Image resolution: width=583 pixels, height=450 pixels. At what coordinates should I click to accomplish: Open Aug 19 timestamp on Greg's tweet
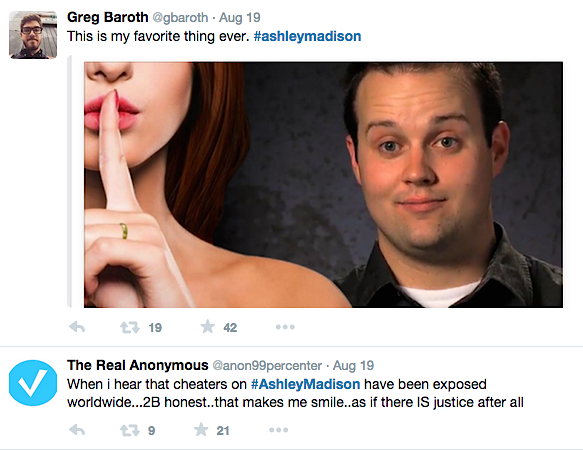click(240, 17)
